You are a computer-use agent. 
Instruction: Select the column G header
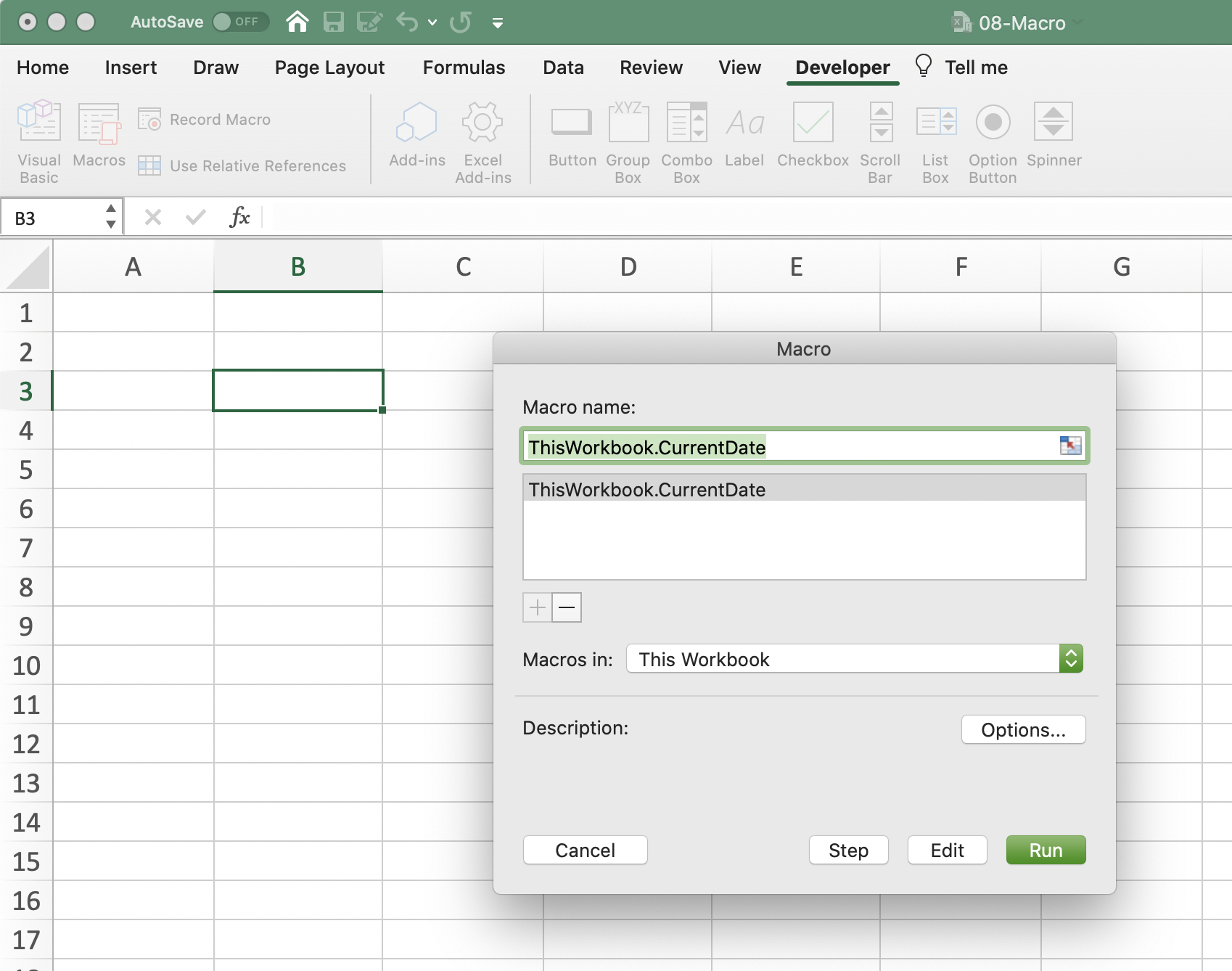pyautogui.click(x=1122, y=267)
